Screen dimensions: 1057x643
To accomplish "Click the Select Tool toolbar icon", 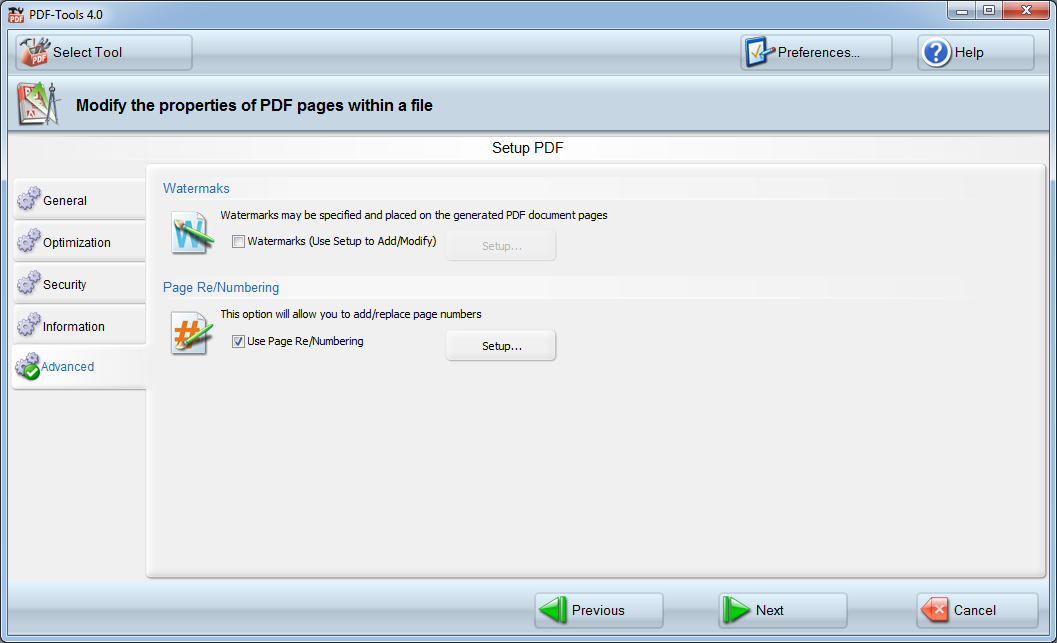I will pyautogui.click(x=32, y=51).
